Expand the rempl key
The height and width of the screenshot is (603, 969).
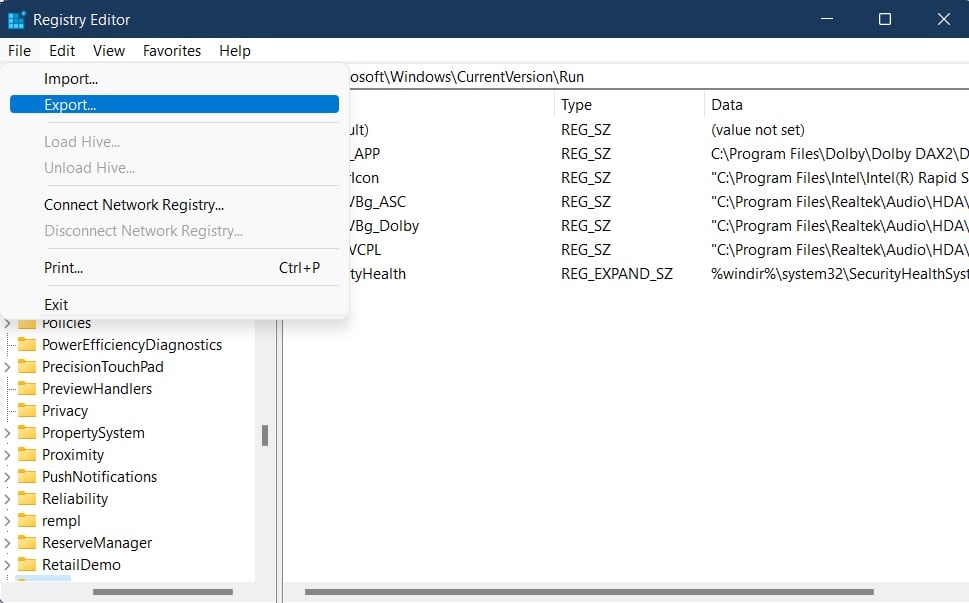coord(7,521)
